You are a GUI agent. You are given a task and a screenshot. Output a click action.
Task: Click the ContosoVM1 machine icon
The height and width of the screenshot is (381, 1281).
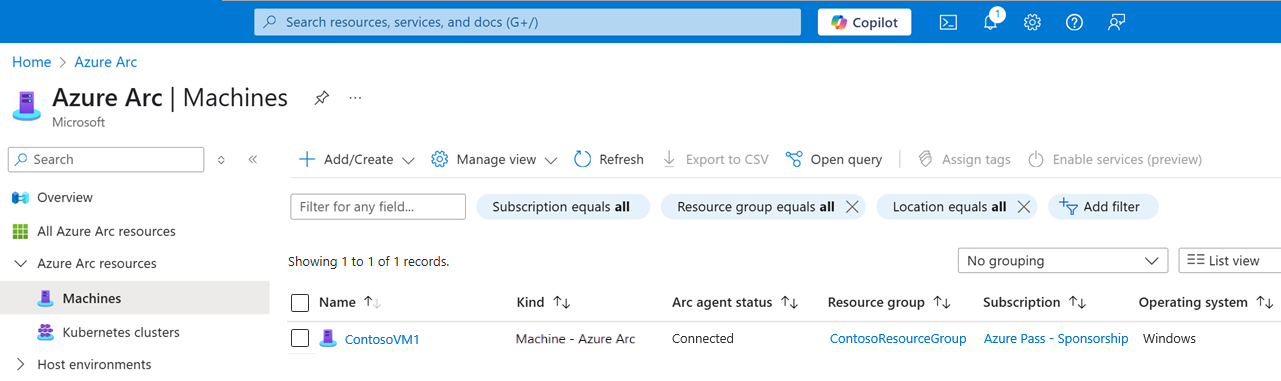point(327,339)
